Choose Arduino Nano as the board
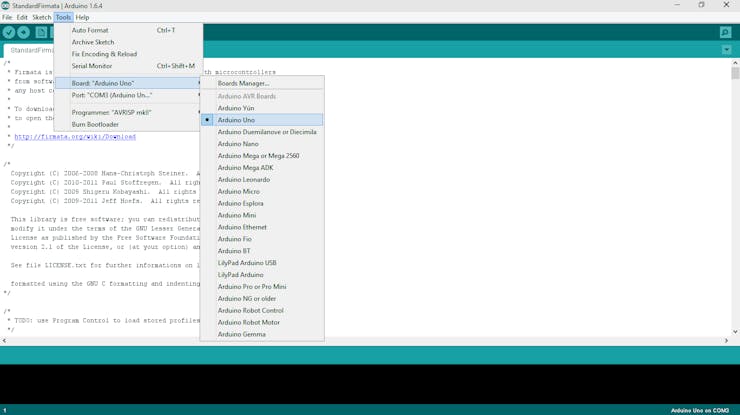 [238, 144]
